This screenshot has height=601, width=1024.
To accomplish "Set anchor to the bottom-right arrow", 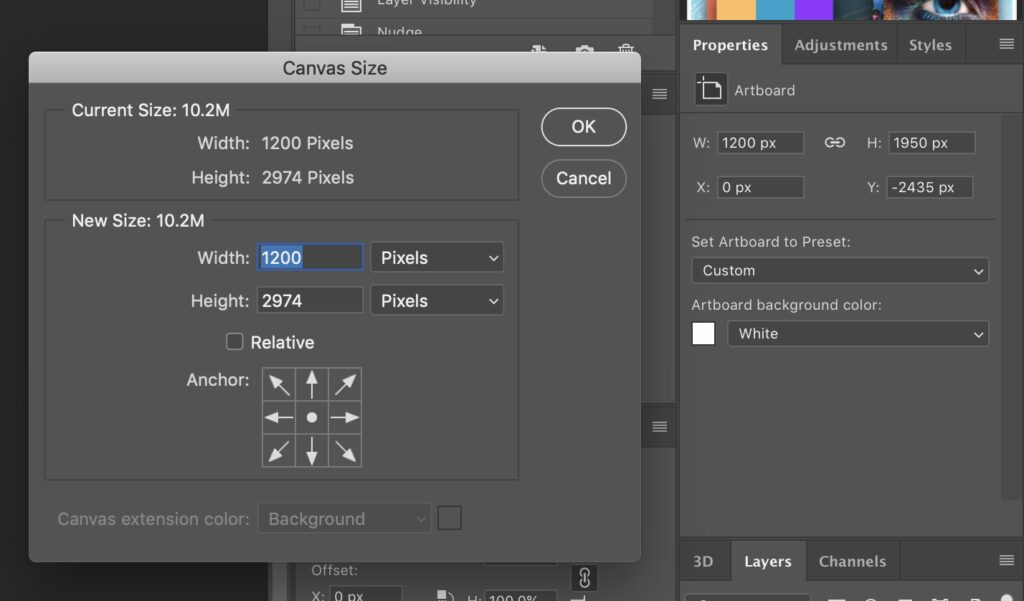I will tap(345, 450).
